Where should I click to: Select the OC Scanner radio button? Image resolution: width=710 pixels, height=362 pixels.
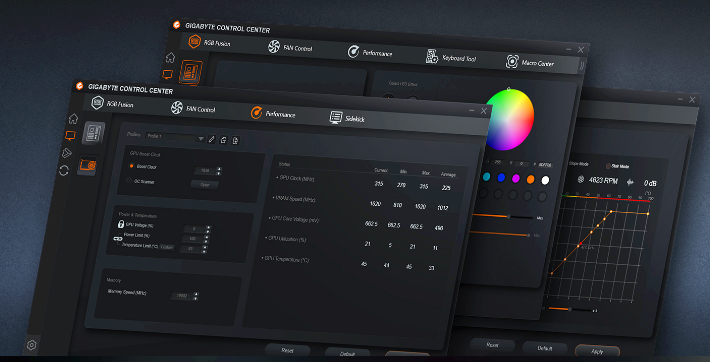click(129, 181)
